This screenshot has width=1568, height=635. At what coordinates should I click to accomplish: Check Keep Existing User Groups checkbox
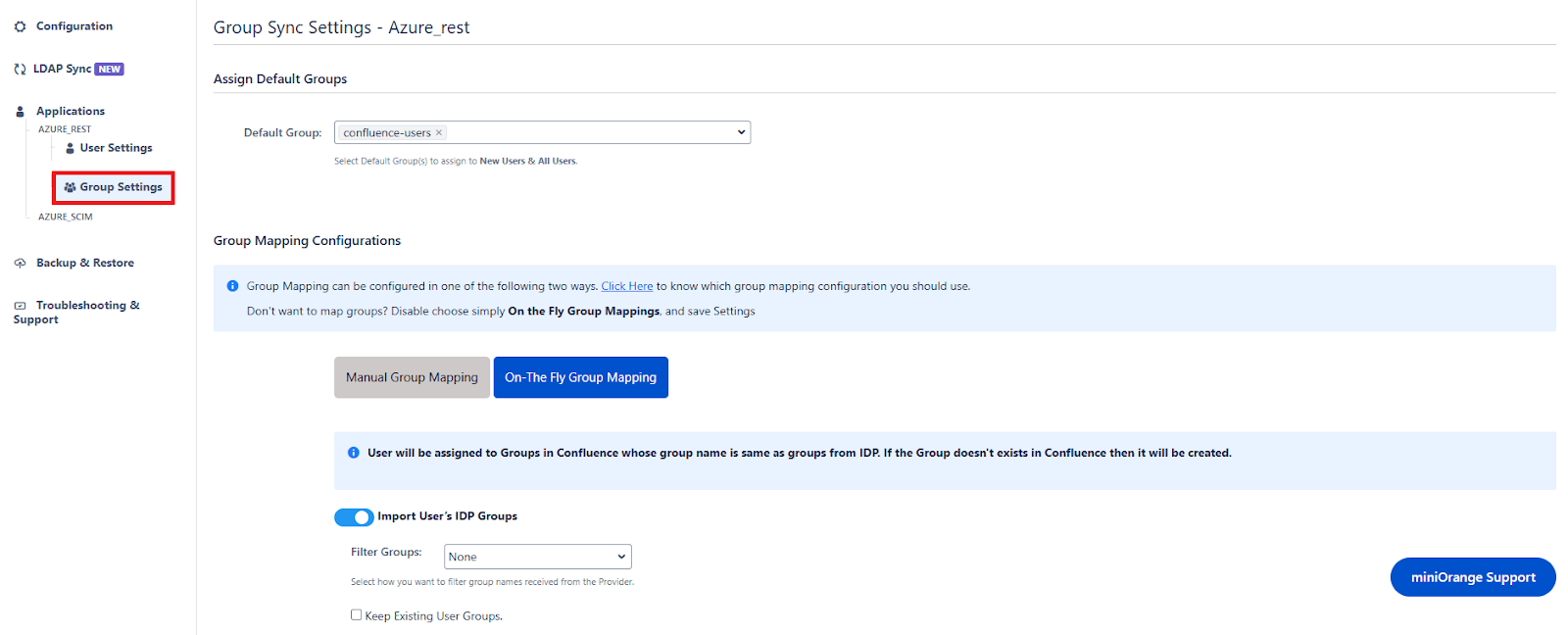point(356,614)
